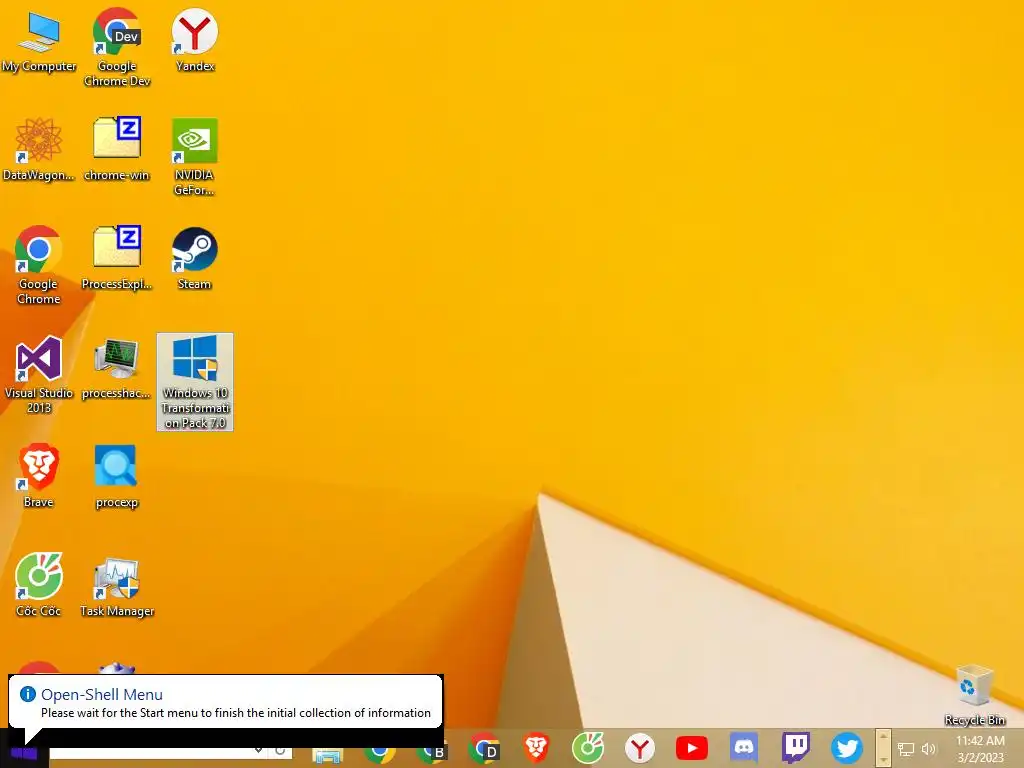Select Cốc Cốc desktop shortcut

tap(39, 585)
